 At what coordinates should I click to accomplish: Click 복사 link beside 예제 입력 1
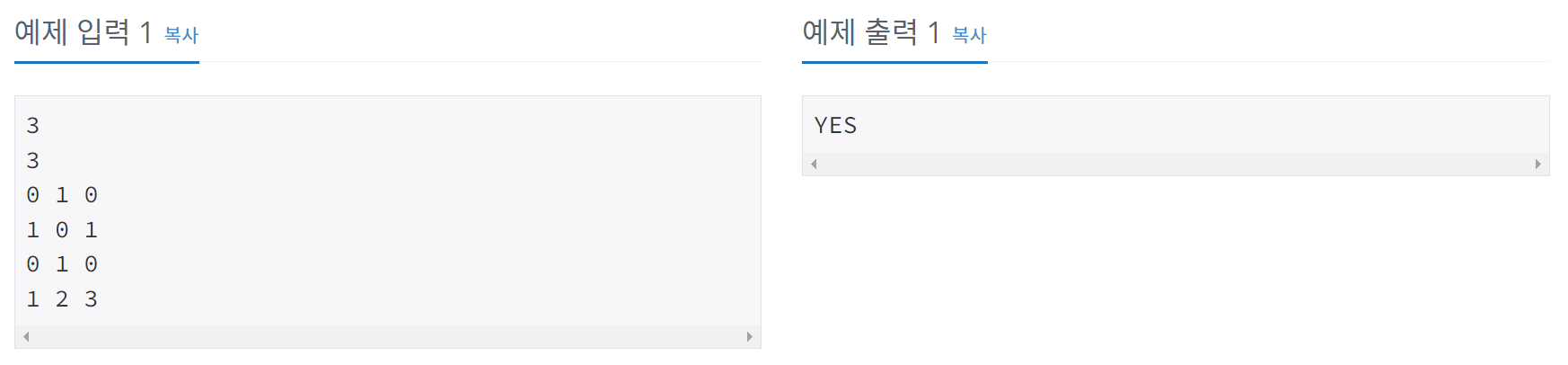[181, 35]
